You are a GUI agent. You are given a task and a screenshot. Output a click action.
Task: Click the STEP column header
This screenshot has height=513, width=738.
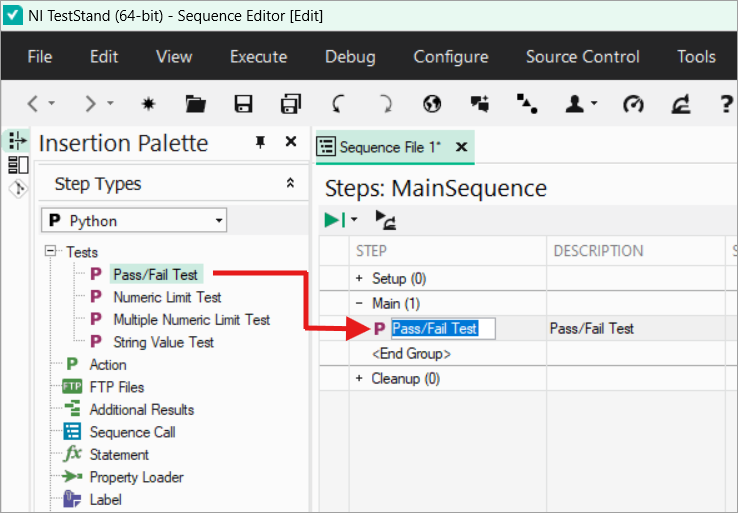[448, 251]
